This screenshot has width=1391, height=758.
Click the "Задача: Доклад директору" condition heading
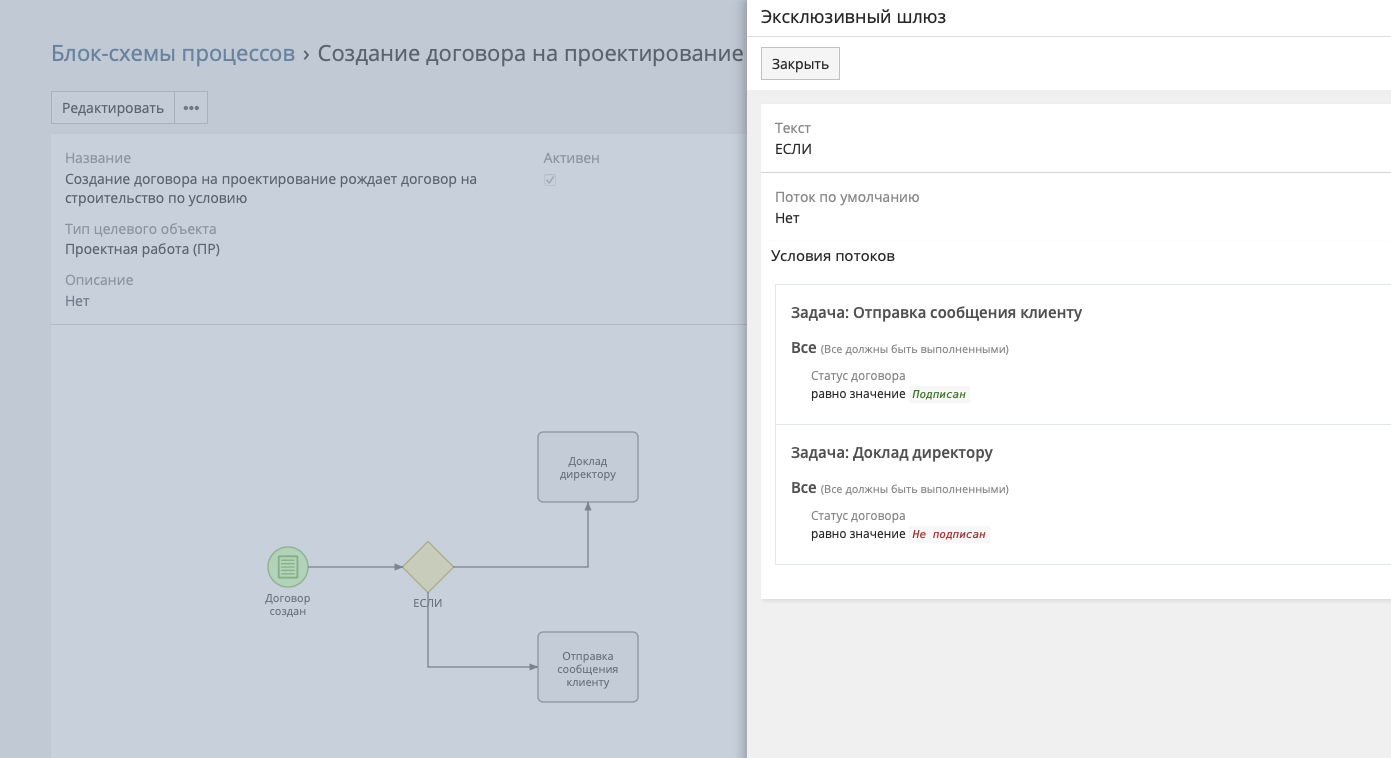[x=891, y=453]
